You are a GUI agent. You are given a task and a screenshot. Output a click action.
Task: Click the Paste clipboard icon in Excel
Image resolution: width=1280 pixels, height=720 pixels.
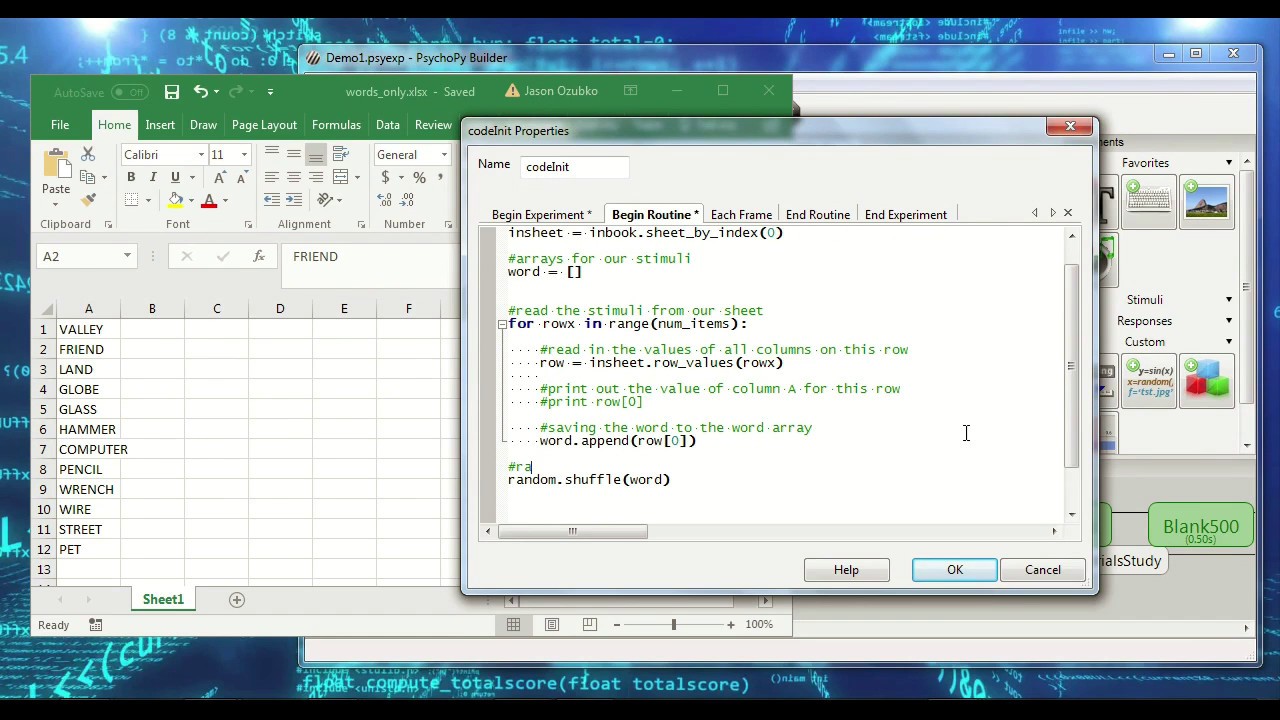[x=56, y=164]
